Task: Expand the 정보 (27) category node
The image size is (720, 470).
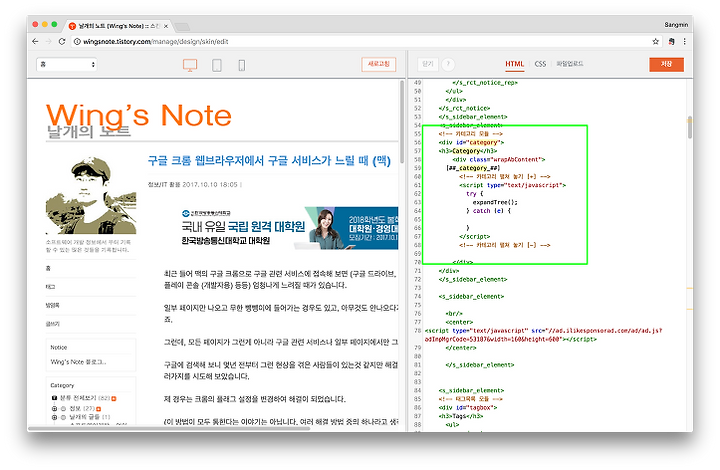Action: (x=54, y=408)
